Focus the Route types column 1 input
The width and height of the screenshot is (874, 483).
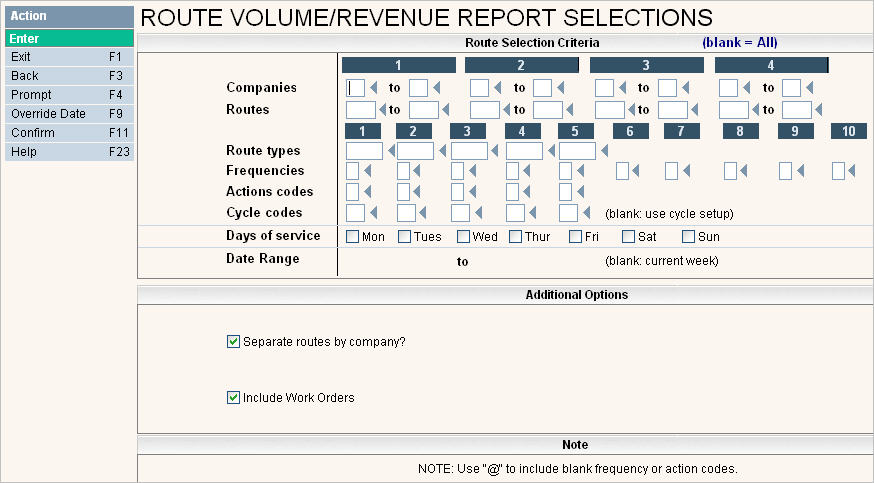365,150
